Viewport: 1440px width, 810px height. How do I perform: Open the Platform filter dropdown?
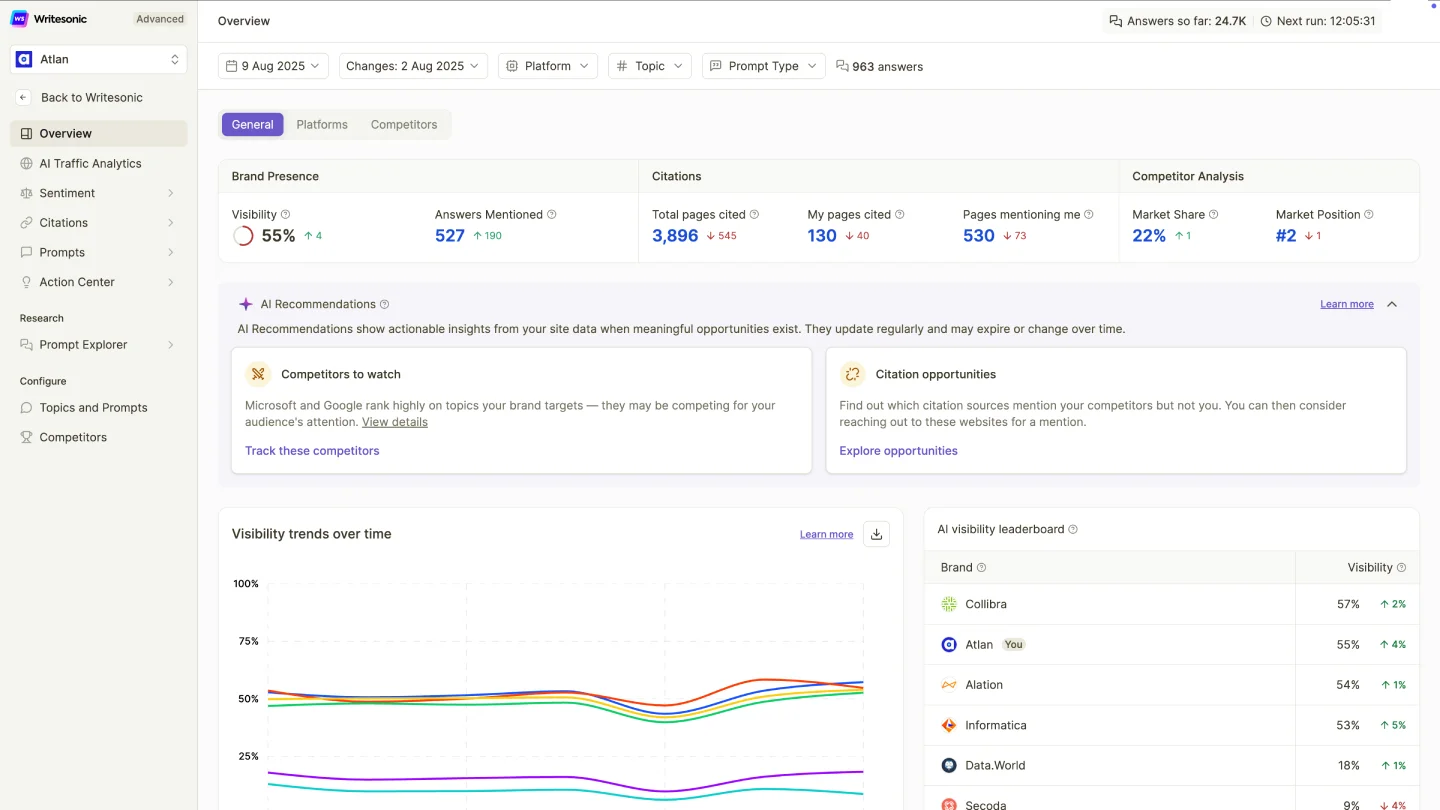(547, 66)
